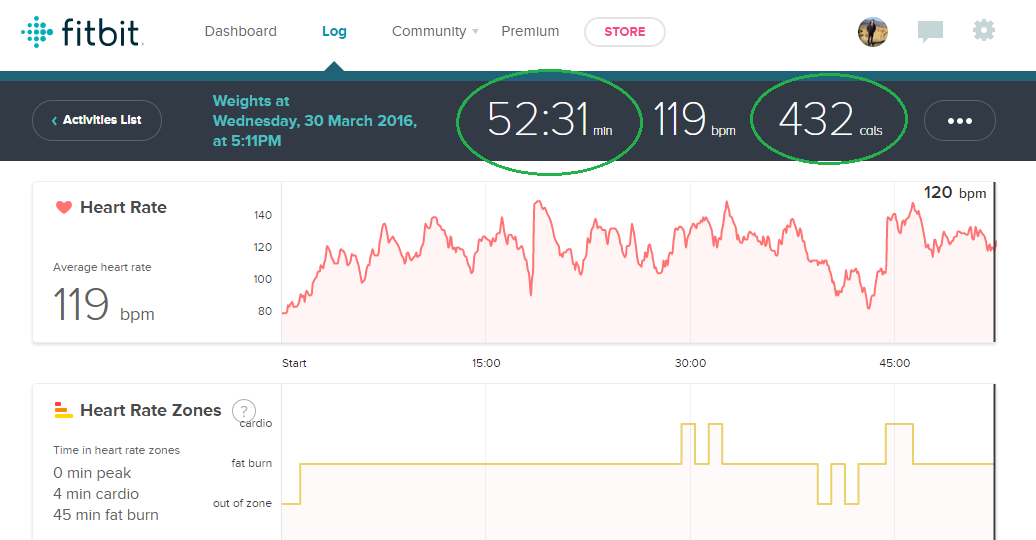This screenshot has width=1036, height=540.
Task: Click the Heart Rate section heading
Action: point(124,208)
